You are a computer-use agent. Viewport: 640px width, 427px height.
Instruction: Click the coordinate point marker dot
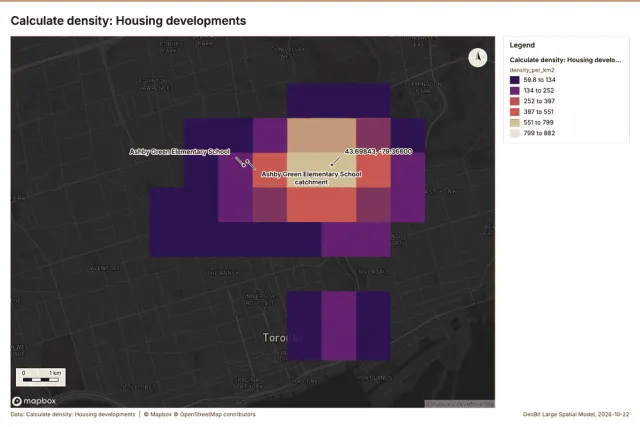[332, 165]
